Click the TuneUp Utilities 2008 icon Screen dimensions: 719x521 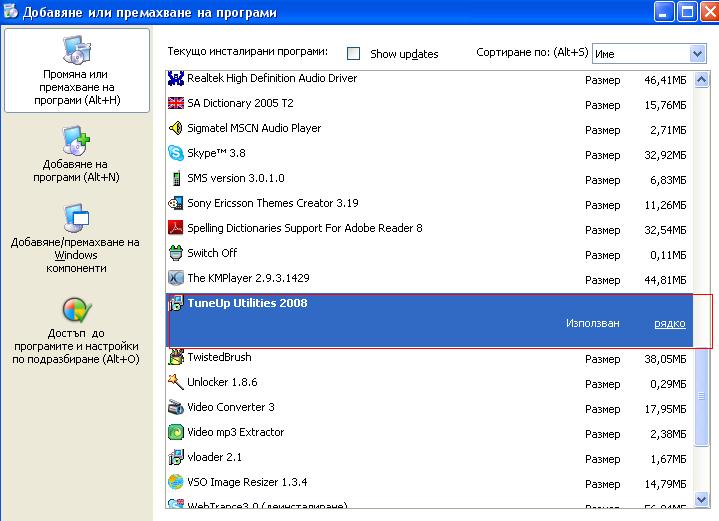(176, 303)
